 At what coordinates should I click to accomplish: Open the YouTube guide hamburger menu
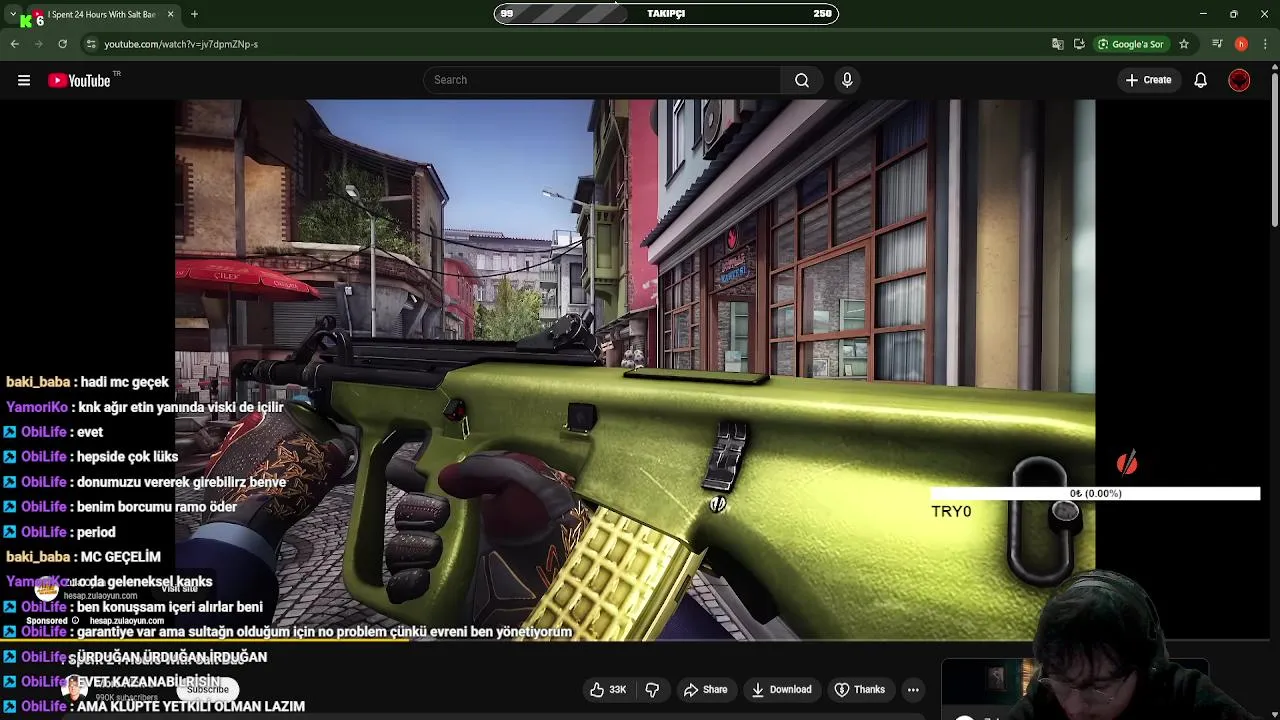coord(24,80)
